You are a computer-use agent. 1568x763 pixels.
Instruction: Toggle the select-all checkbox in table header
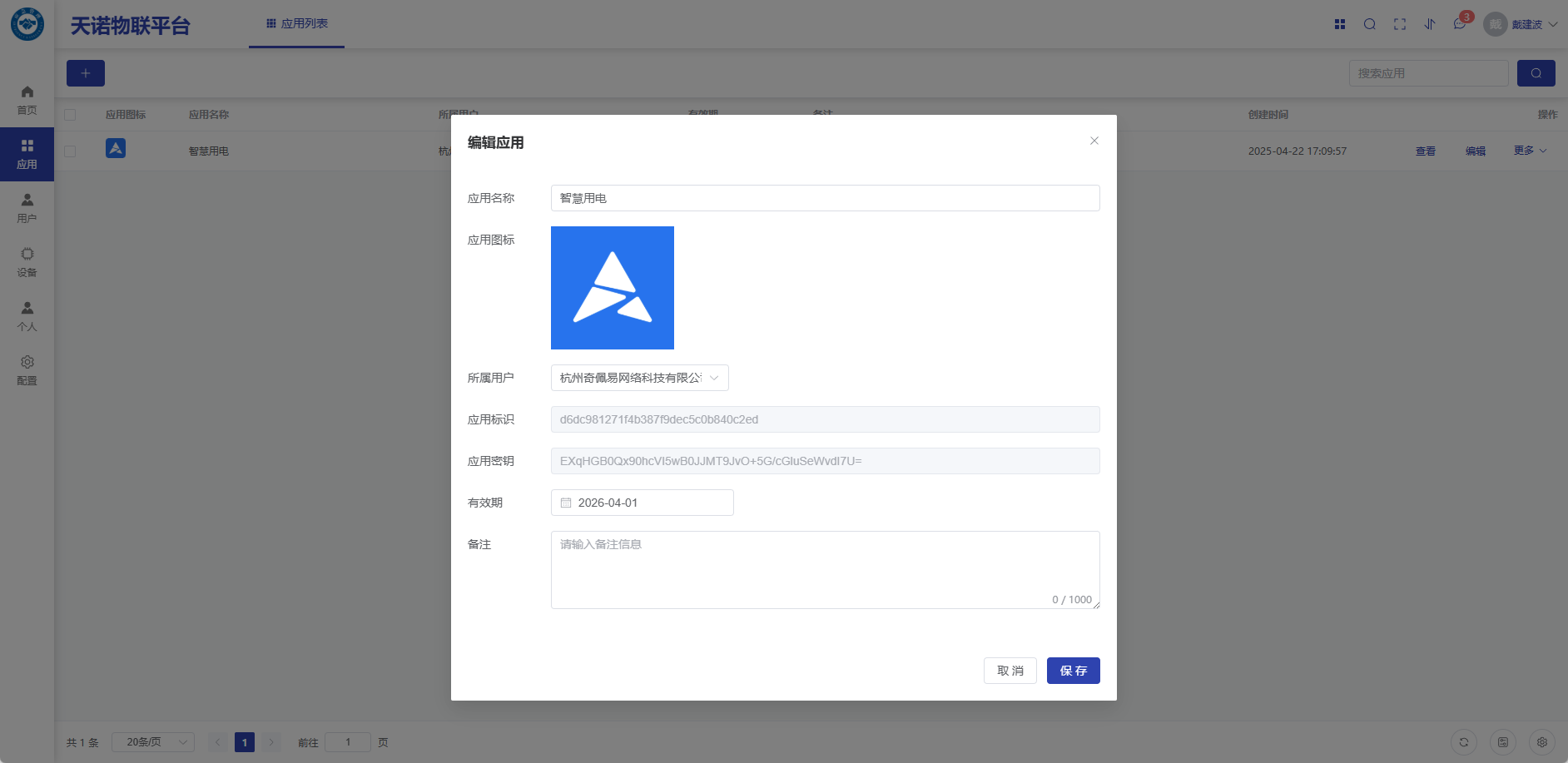[70, 115]
